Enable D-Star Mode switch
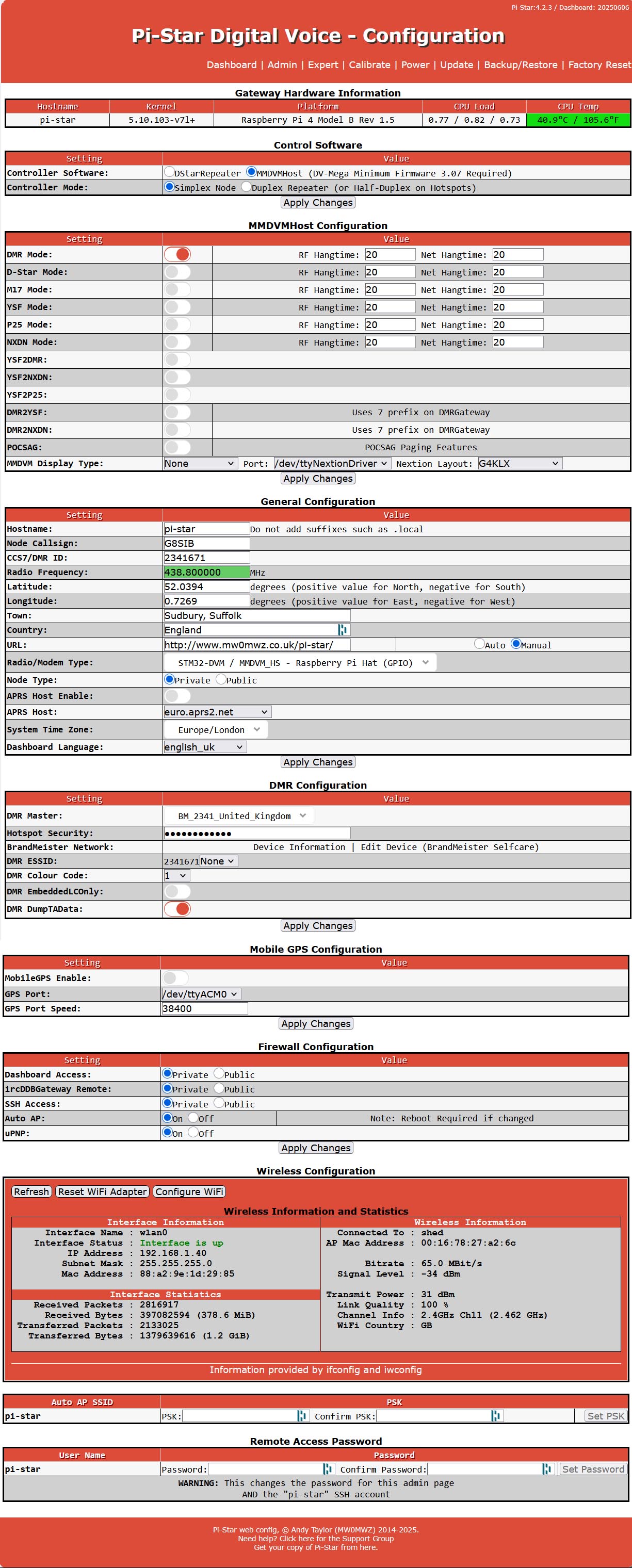Screen dimensions: 632x1568 pos(177,272)
